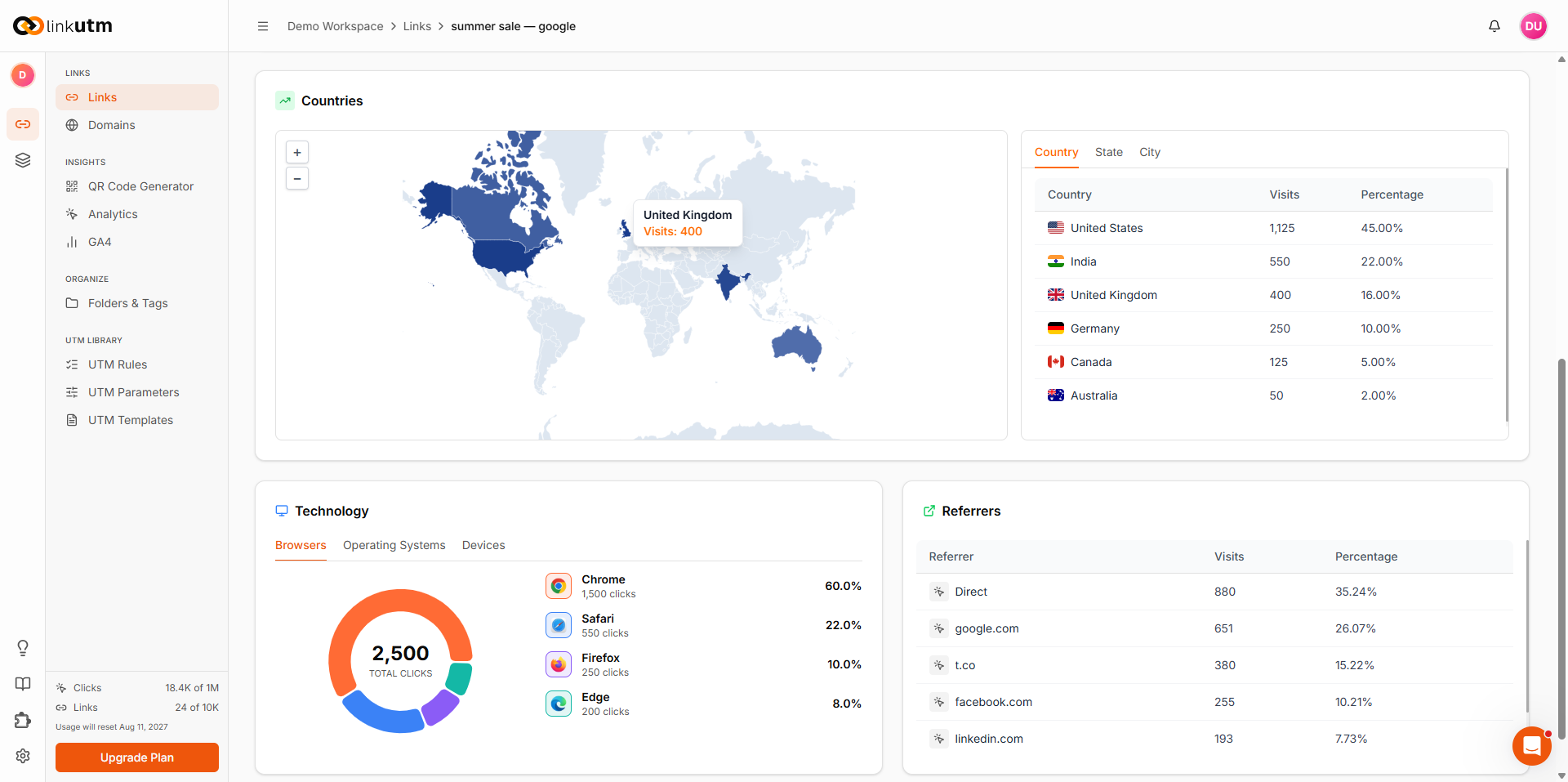Open UTM Rules
Screen dimensions: 1568x782
click(137, 364)
